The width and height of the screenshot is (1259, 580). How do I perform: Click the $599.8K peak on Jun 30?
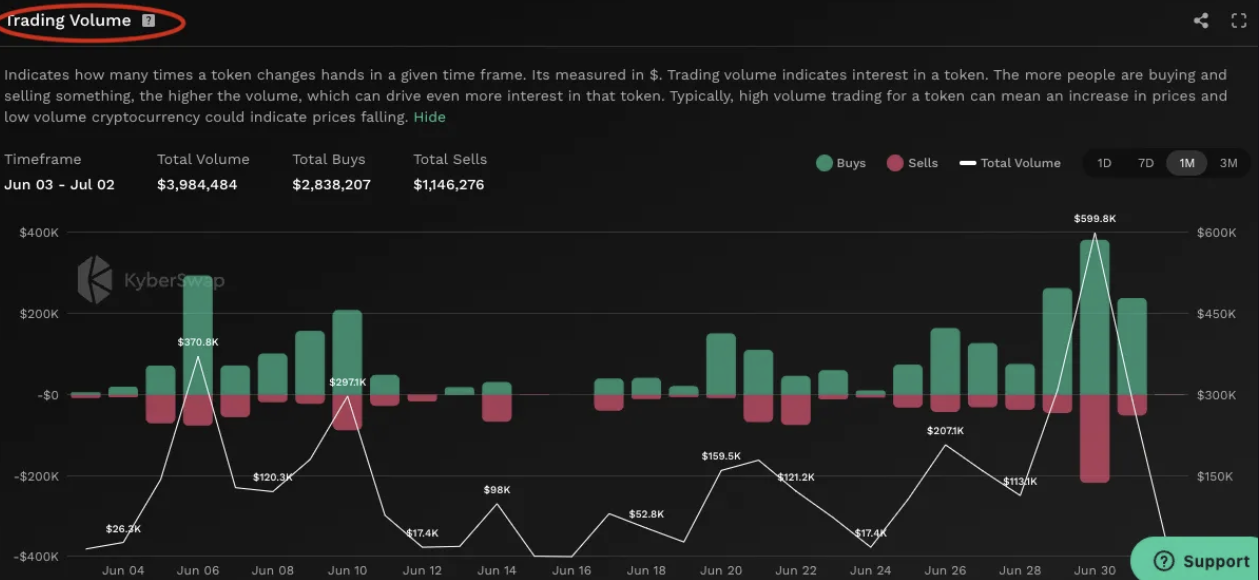coord(1094,233)
